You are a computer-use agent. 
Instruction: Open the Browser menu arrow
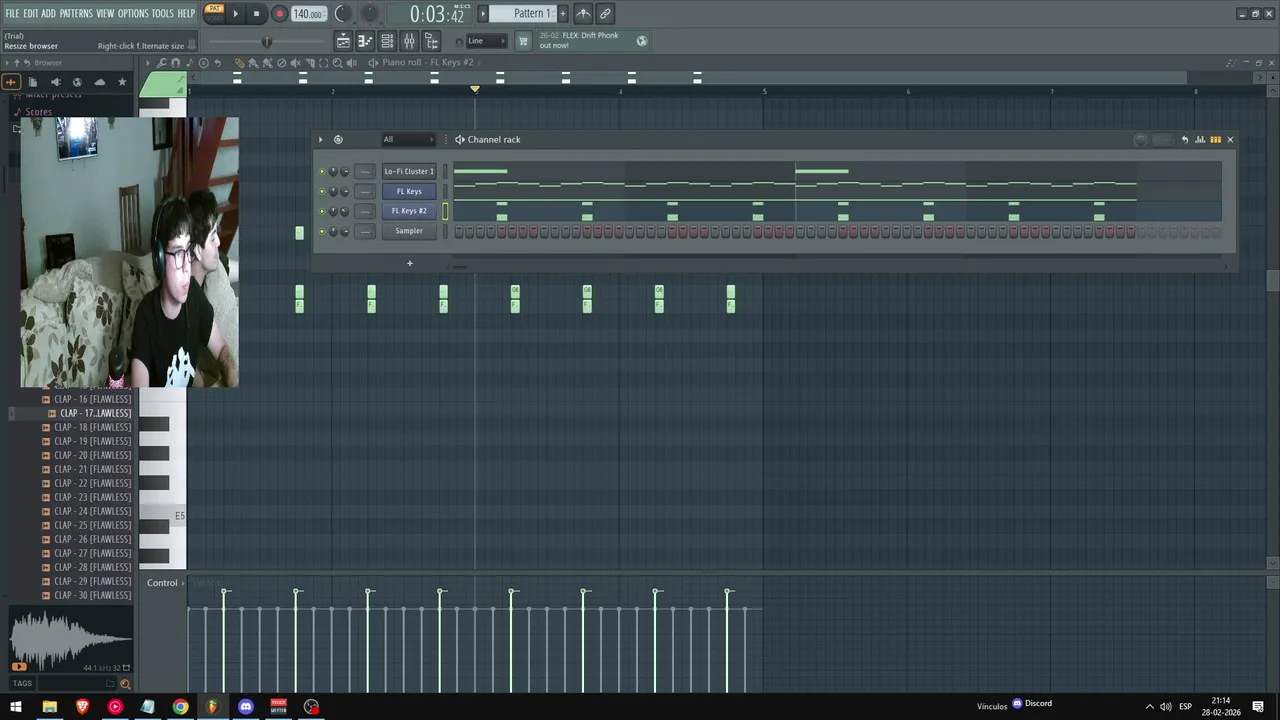(x=7, y=63)
